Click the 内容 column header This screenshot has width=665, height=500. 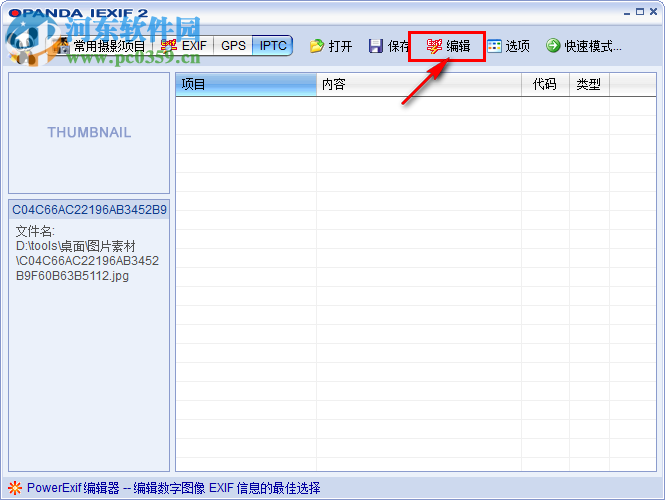coord(419,84)
